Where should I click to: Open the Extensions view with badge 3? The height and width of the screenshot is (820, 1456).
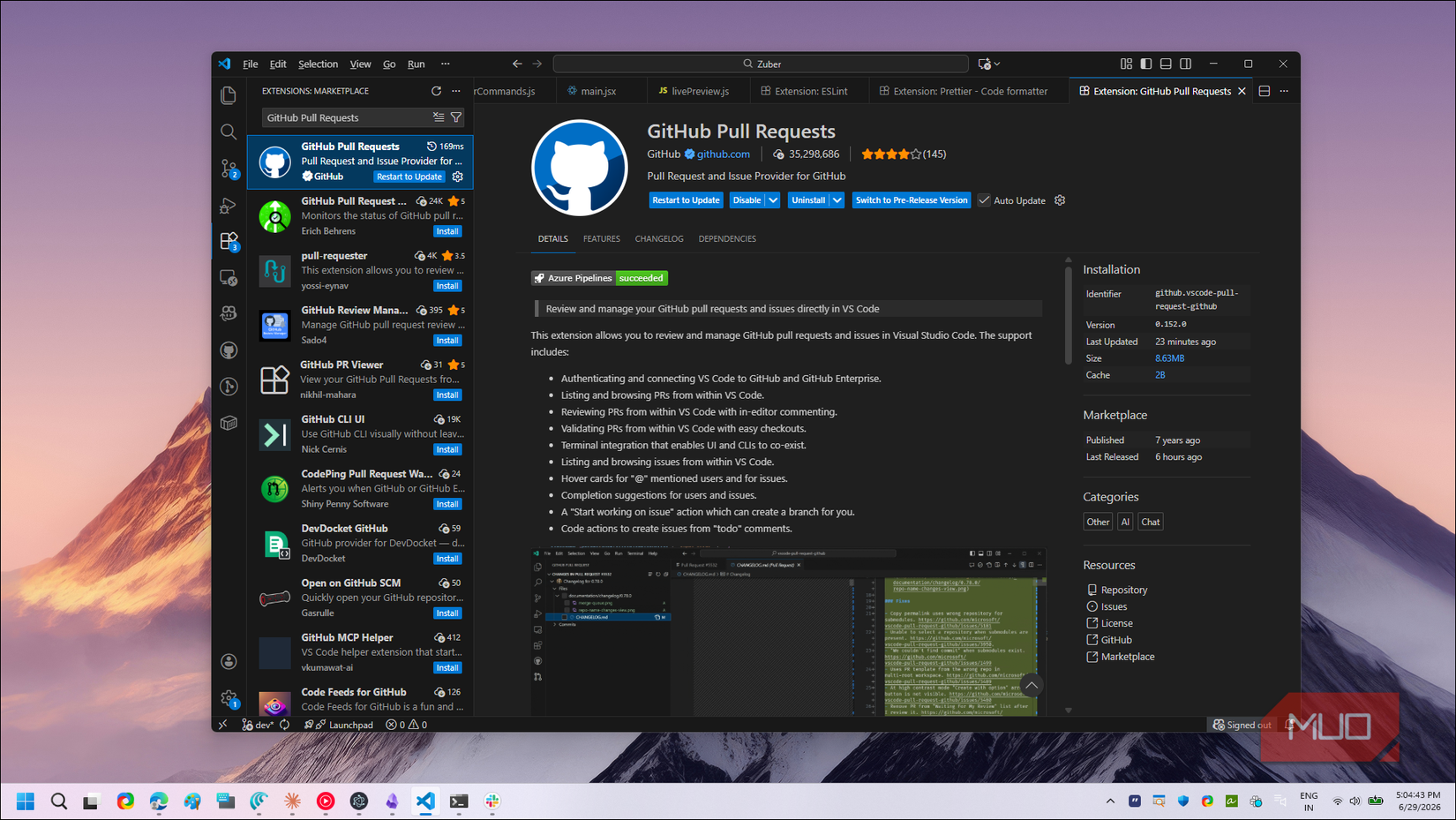coord(229,241)
